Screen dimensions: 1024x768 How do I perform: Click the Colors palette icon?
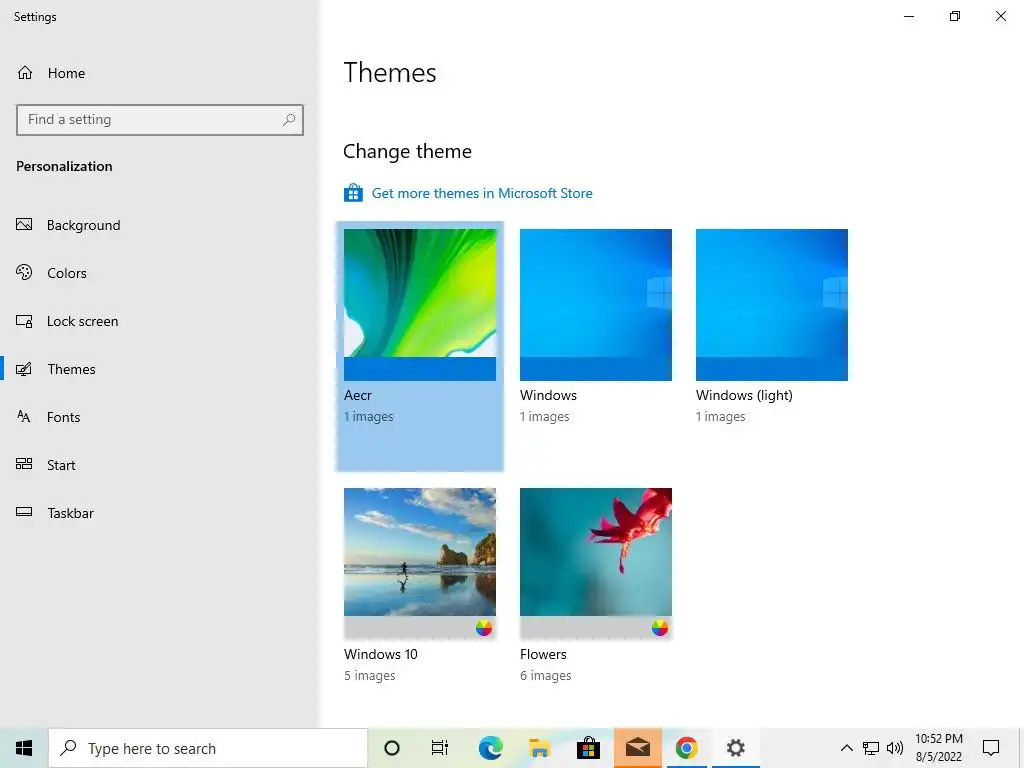click(24, 272)
